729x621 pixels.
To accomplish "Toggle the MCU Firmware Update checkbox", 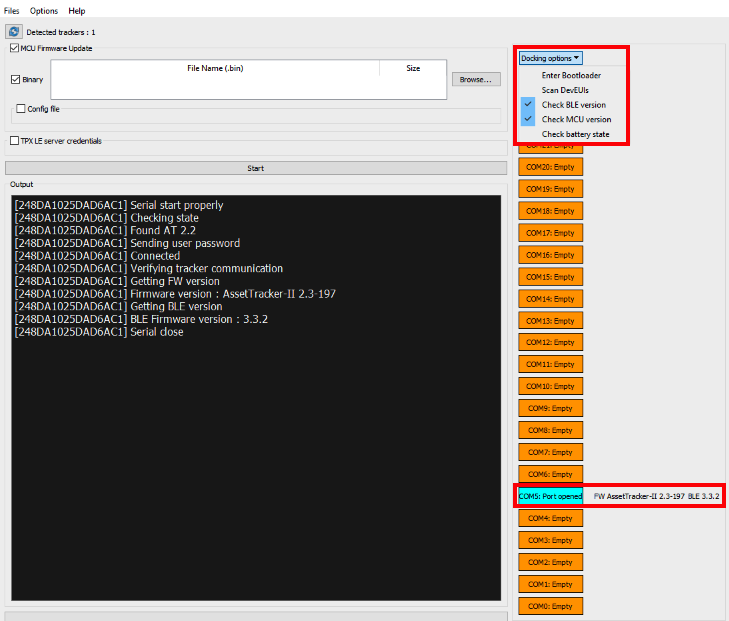I will point(14,48).
